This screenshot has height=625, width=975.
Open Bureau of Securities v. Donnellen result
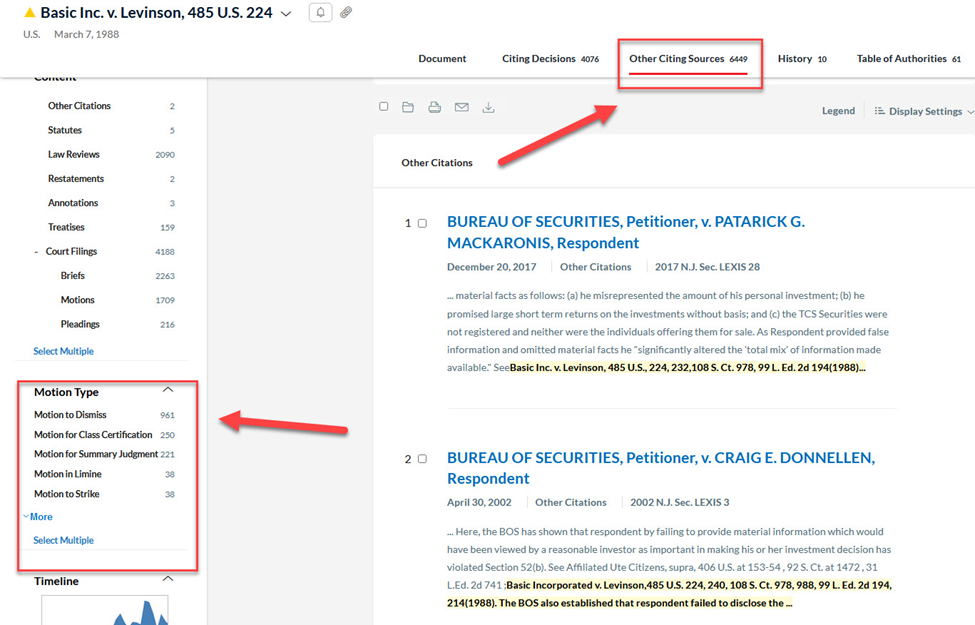click(x=661, y=468)
